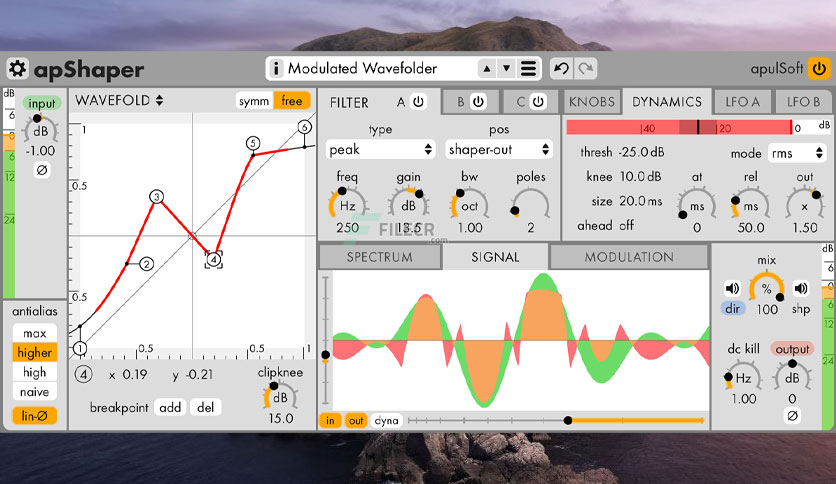Select max antialias quality

(35, 333)
